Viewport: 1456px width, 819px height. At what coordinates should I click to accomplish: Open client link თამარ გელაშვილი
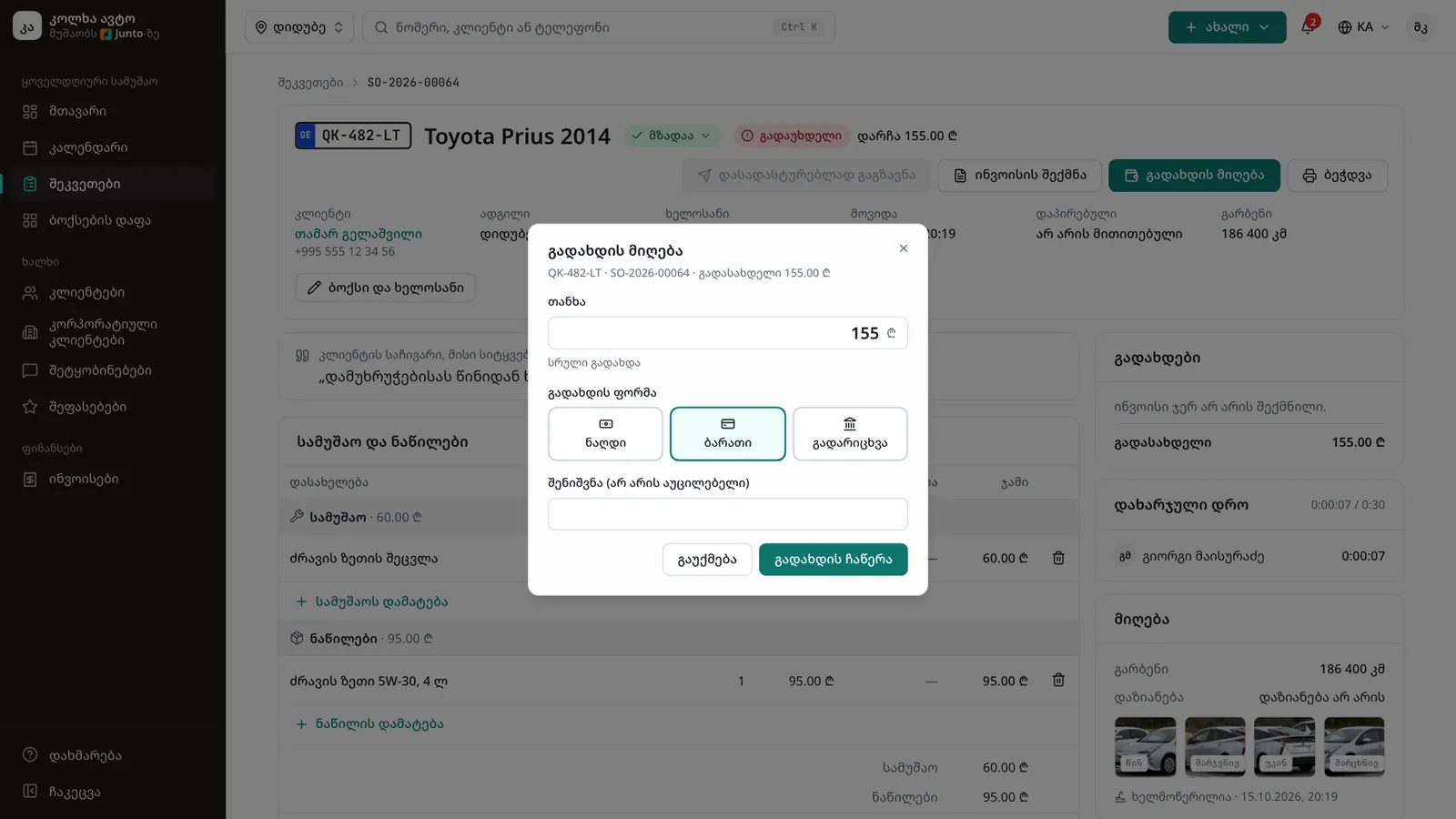358,234
